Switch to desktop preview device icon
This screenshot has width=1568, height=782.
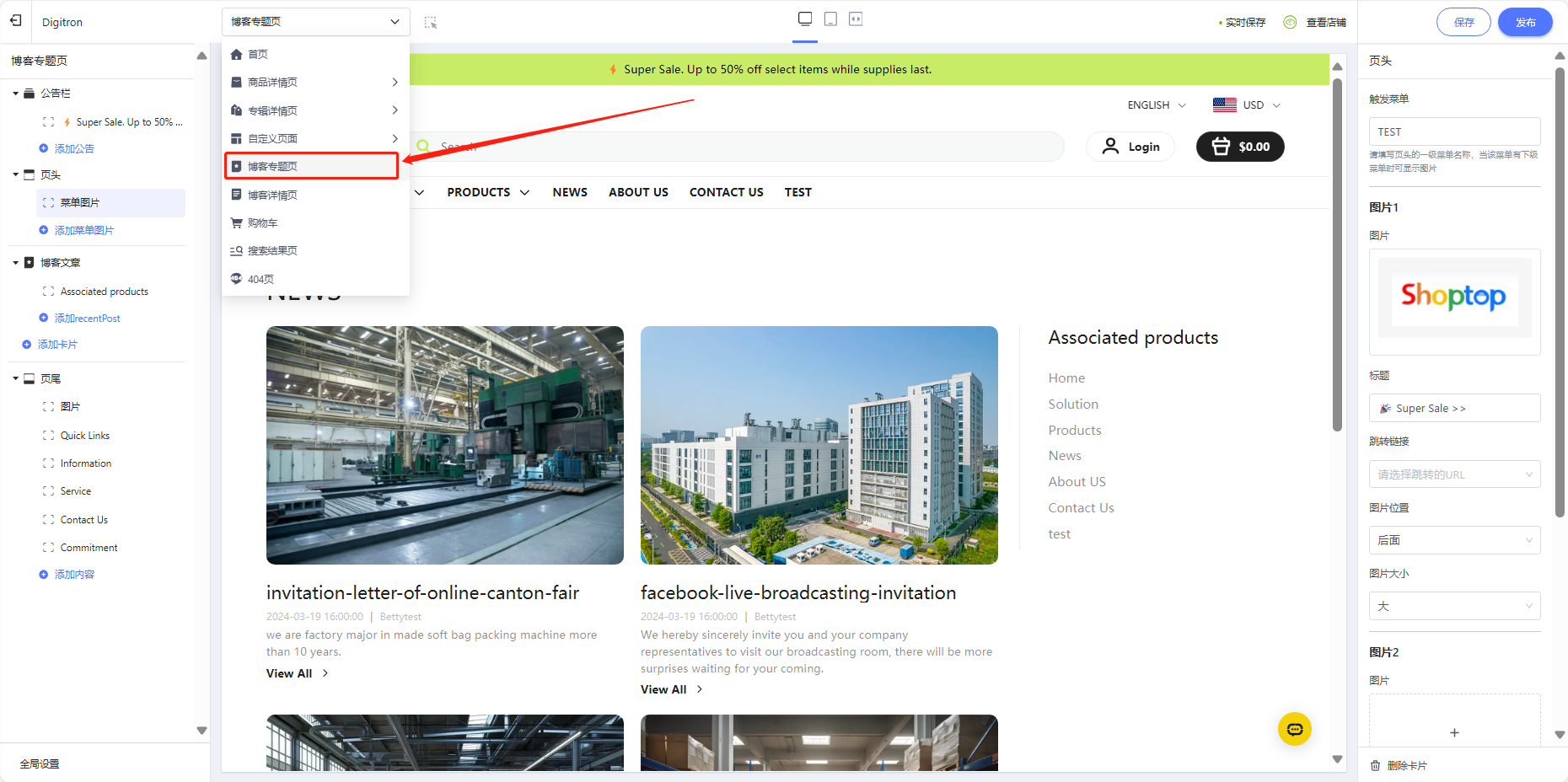click(x=805, y=19)
